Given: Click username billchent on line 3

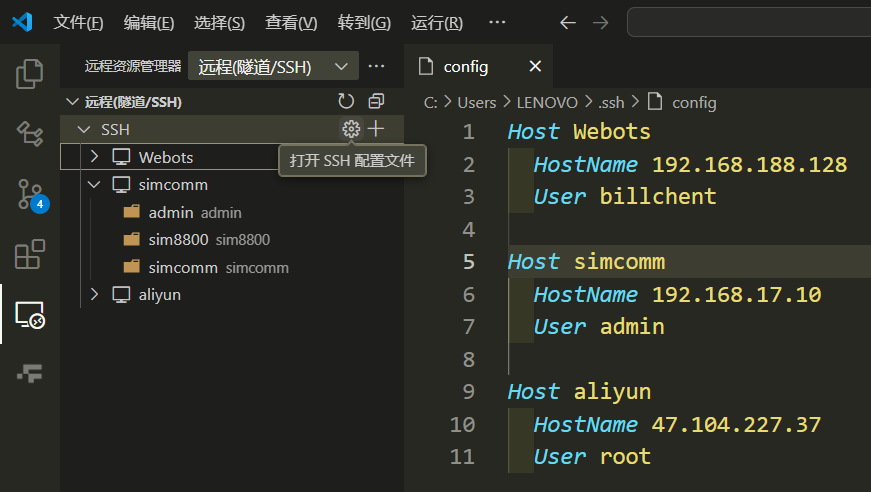Looking at the screenshot, I should [x=658, y=197].
